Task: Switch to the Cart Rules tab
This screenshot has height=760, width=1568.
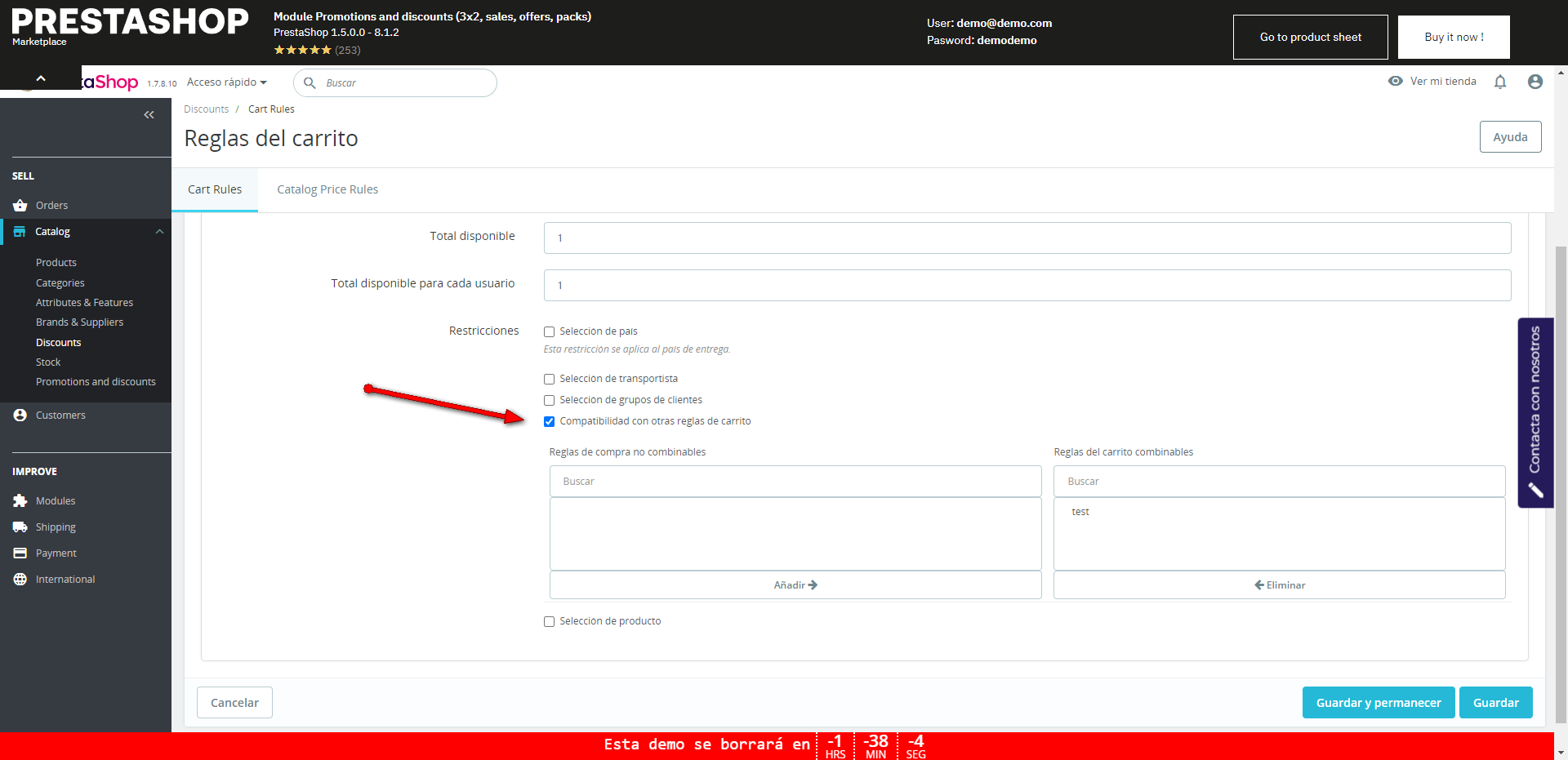Action: (x=215, y=189)
